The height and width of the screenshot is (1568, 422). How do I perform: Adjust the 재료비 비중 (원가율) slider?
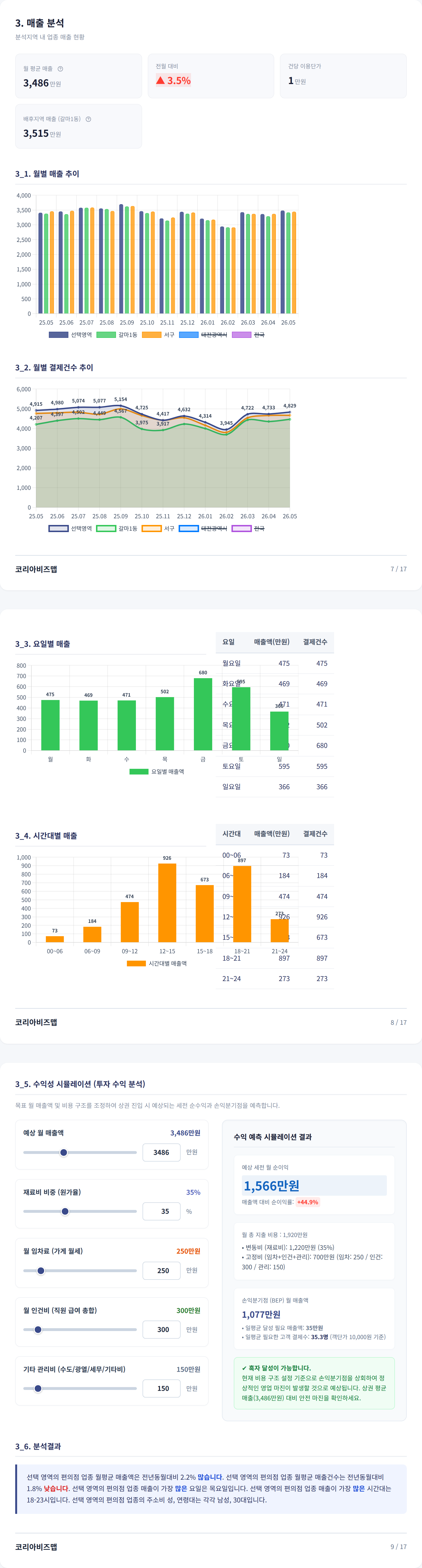point(80,1211)
